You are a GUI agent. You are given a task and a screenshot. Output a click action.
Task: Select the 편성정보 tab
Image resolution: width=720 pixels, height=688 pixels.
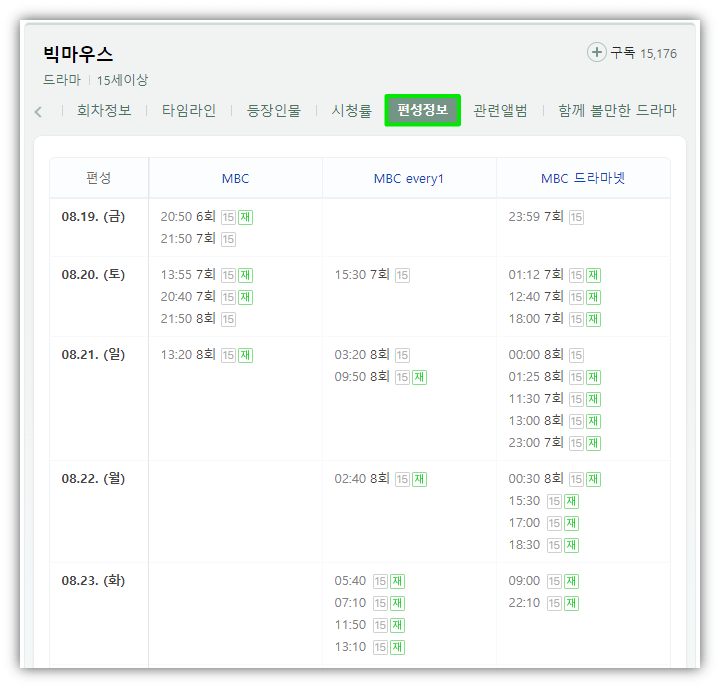coord(422,110)
